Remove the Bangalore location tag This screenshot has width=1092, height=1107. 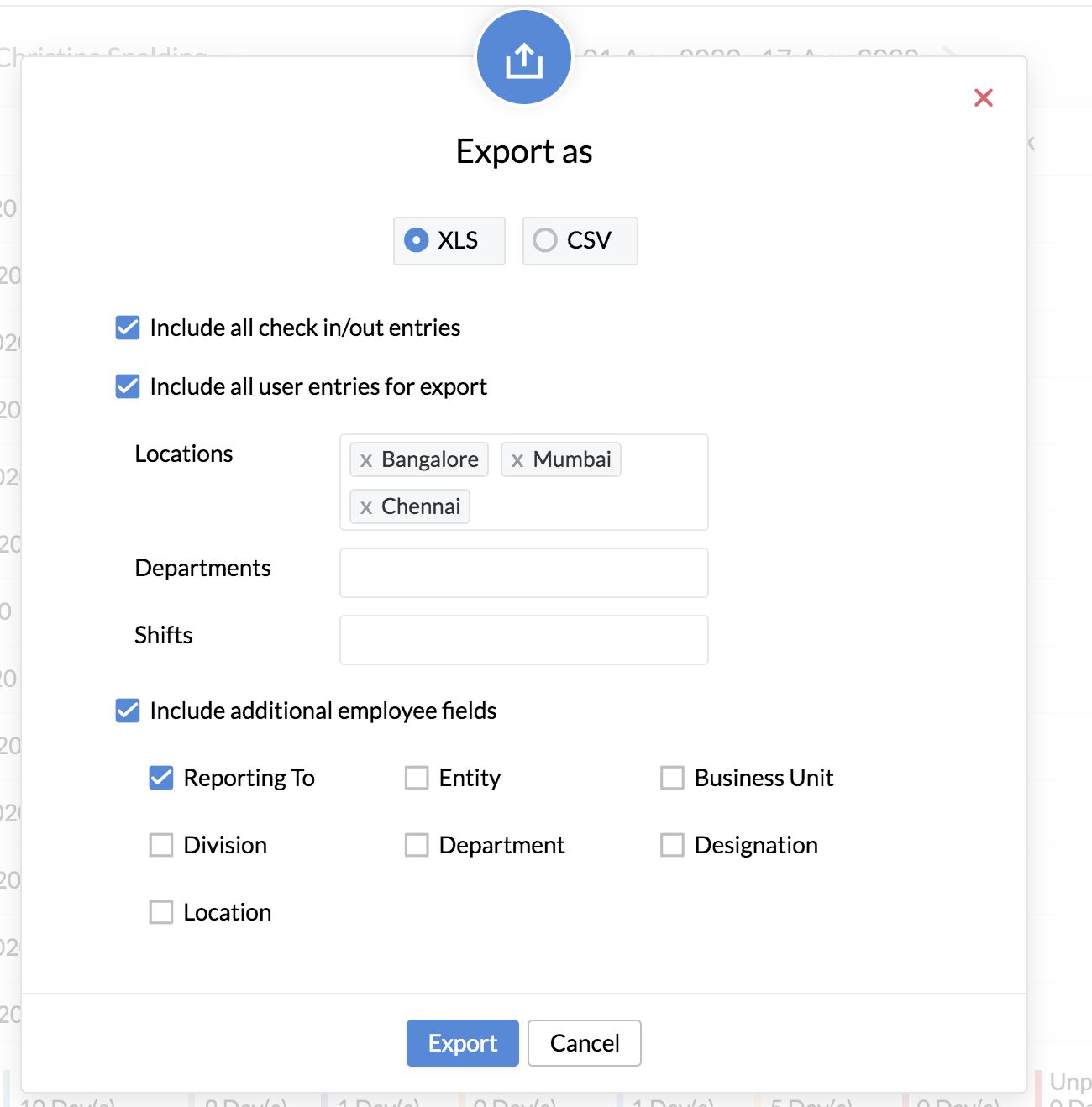(x=366, y=460)
